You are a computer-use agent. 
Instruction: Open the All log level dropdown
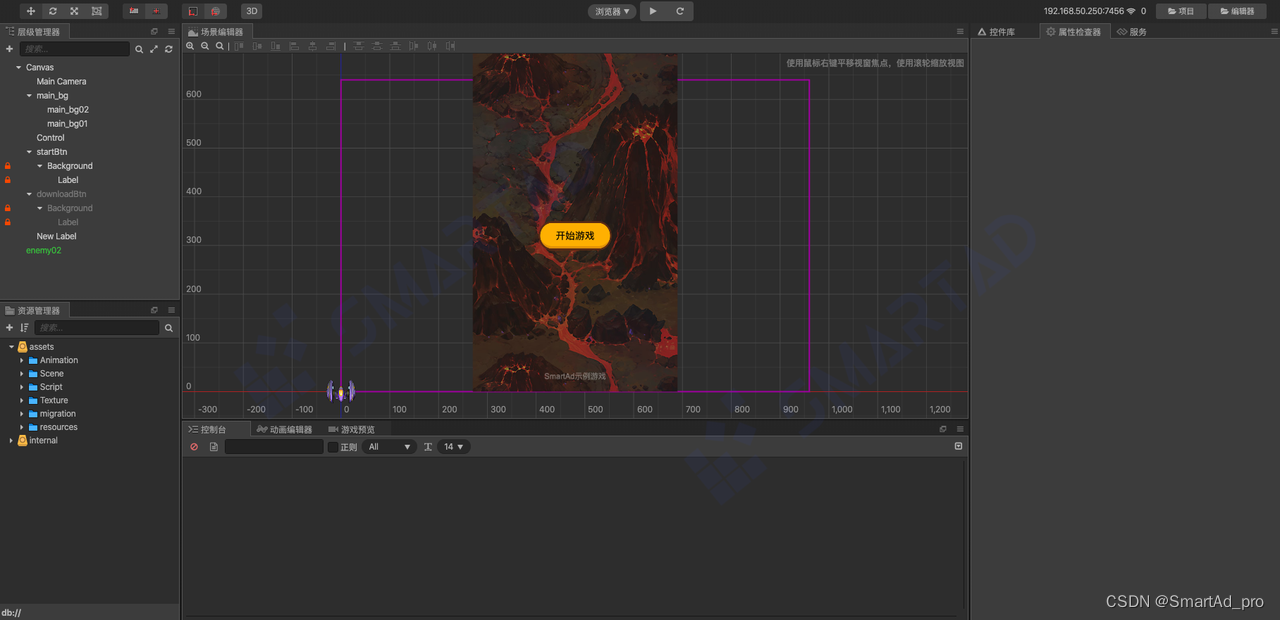[390, 447]
